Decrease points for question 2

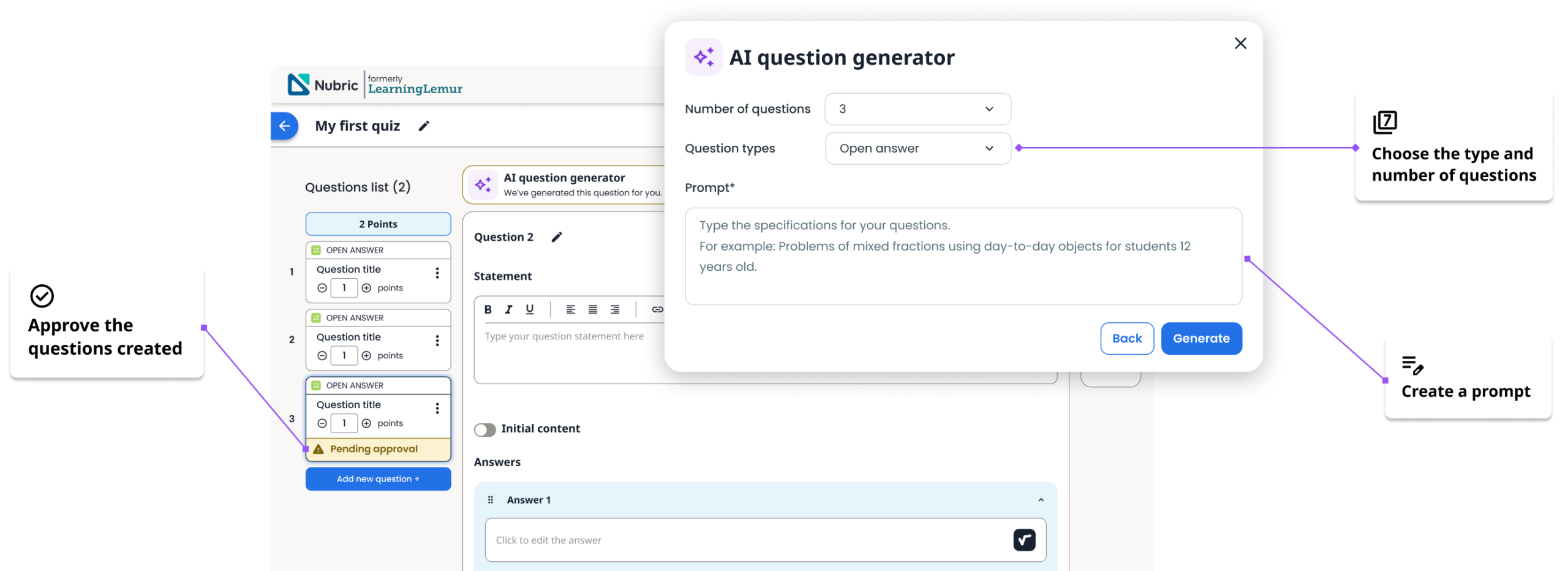(x=322, y=355)
